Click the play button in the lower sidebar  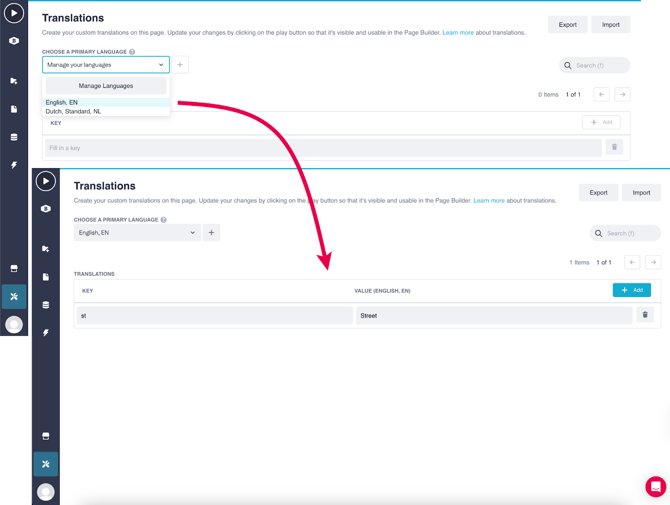pyautogui.click(x=46, y=181)
